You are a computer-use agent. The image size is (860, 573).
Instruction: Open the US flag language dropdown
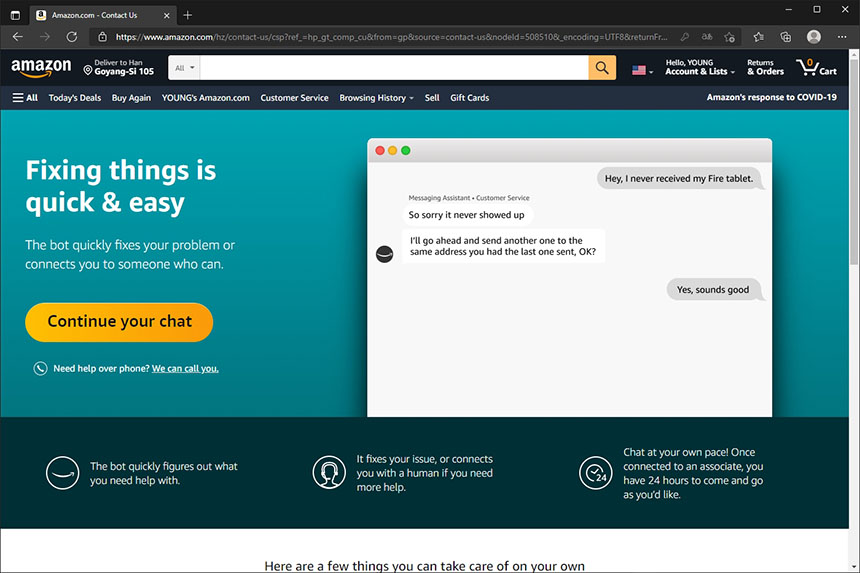[x=642, y=70]
